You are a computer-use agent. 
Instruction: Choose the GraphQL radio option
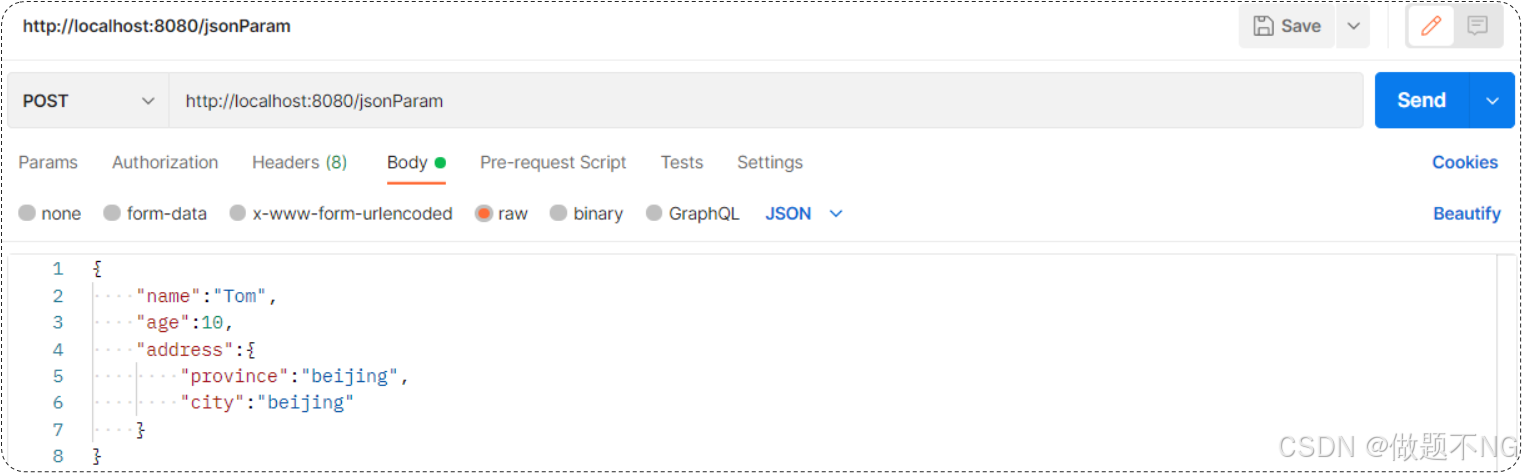[693, 213]
